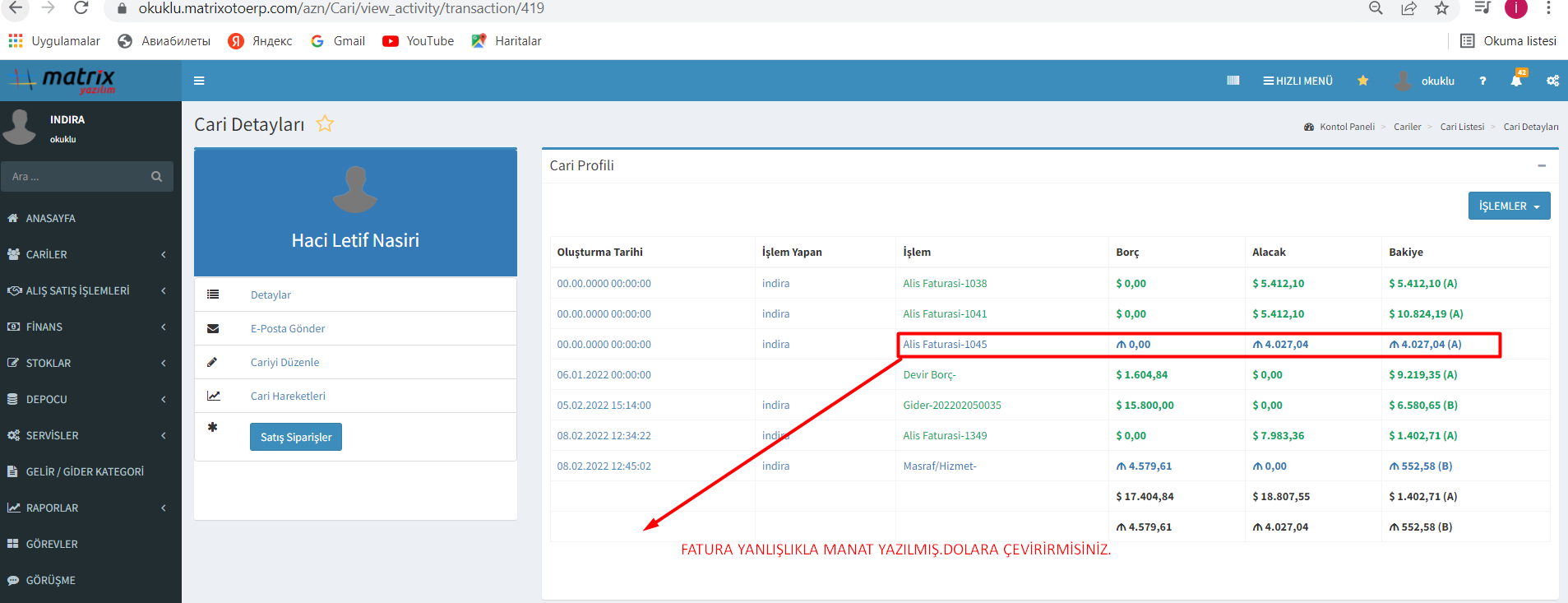Click the Cari Hareketleri link
Image resolution: width=1568 pixels, height=603 pixels.
click(x=288, y=396)
